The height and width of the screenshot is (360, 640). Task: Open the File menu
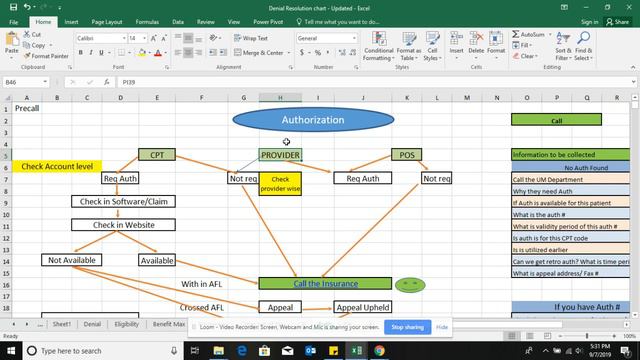[x=13, y=22]
